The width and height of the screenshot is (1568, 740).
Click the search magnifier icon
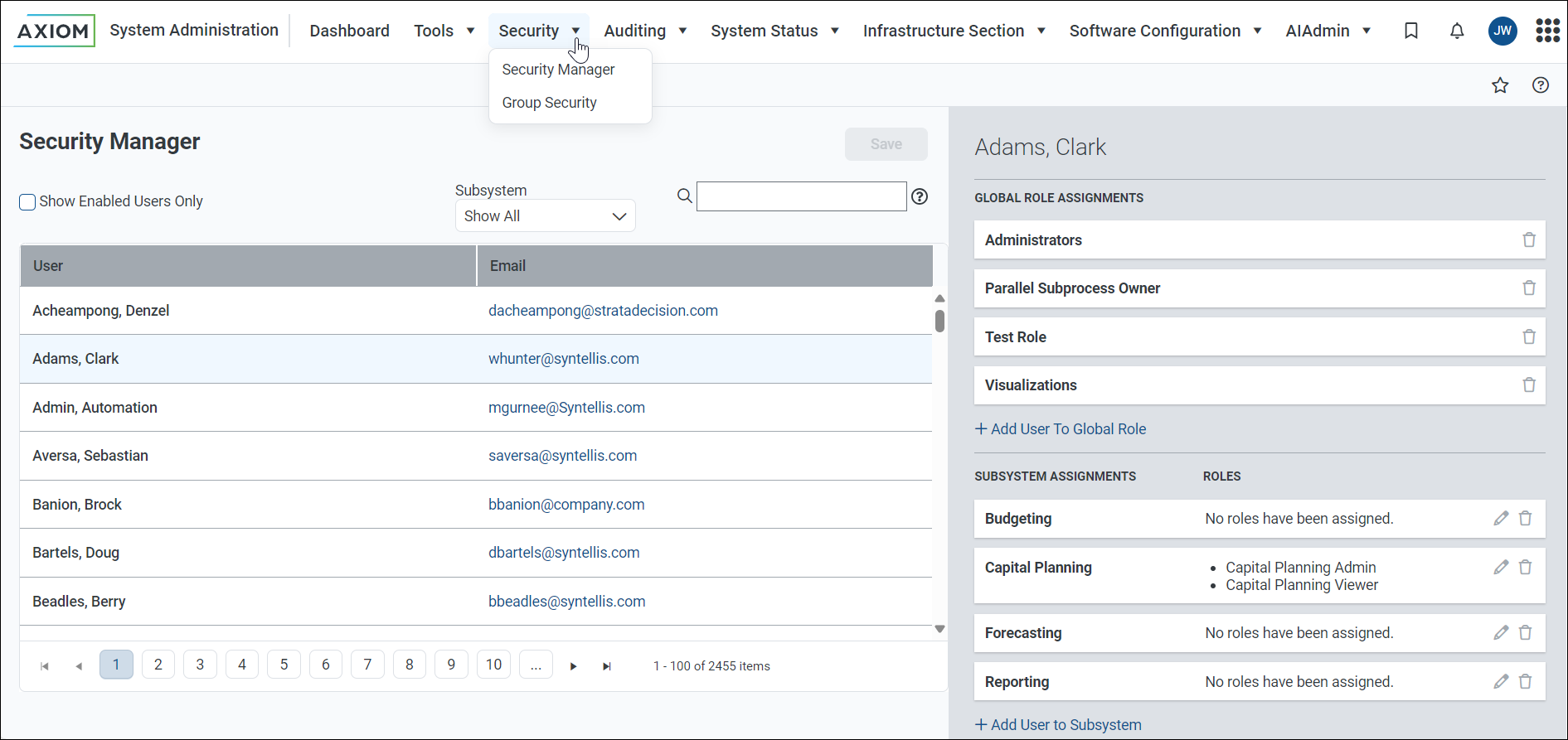coord(684,196)
